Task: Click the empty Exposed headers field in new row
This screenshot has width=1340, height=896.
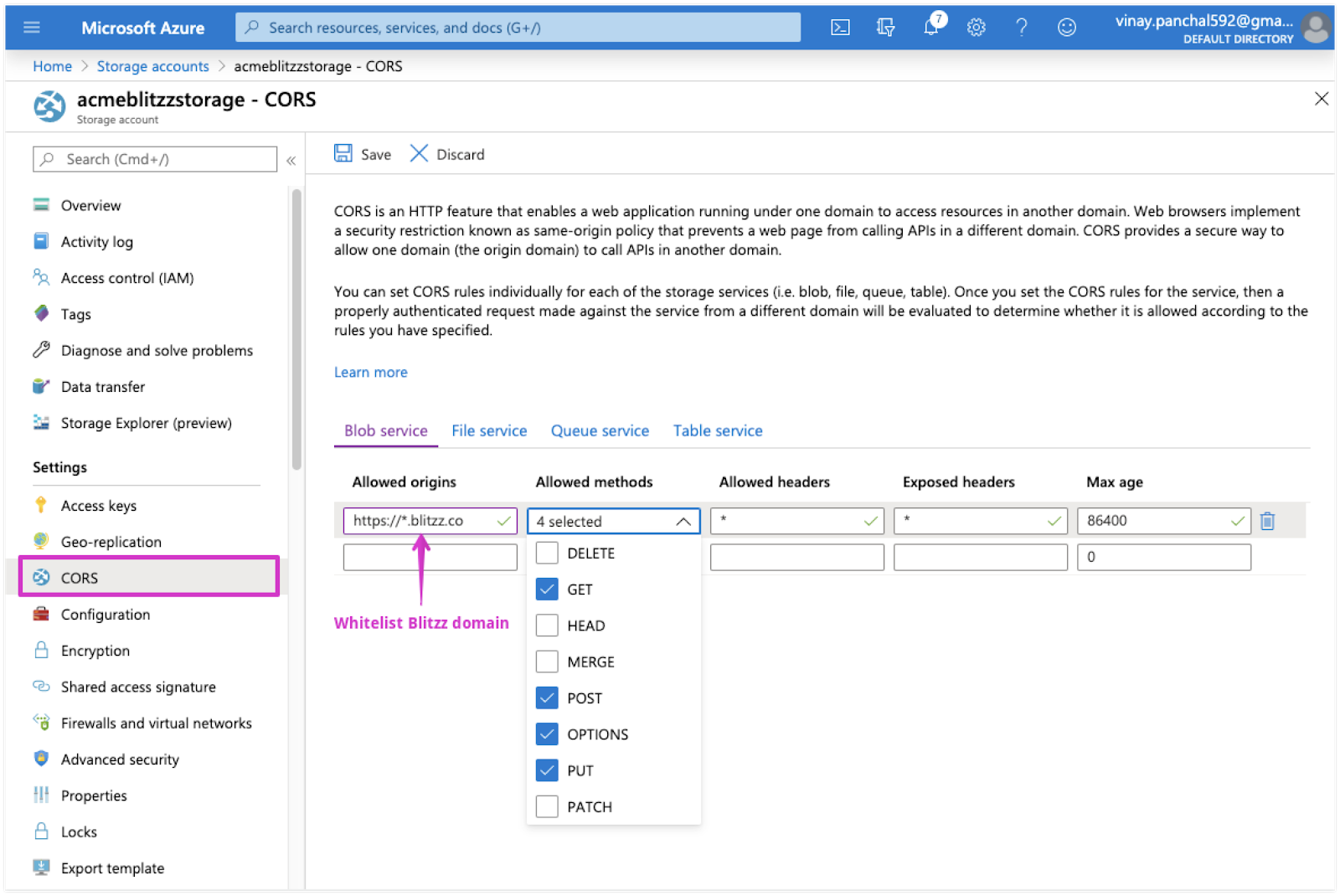Action: (981, 557)
